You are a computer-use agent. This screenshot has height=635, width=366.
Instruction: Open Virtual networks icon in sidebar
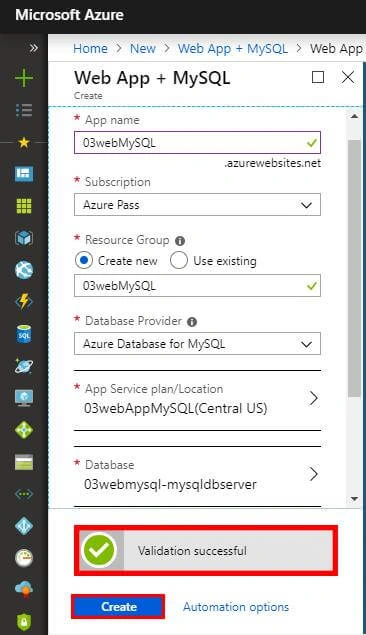(24, 494)
